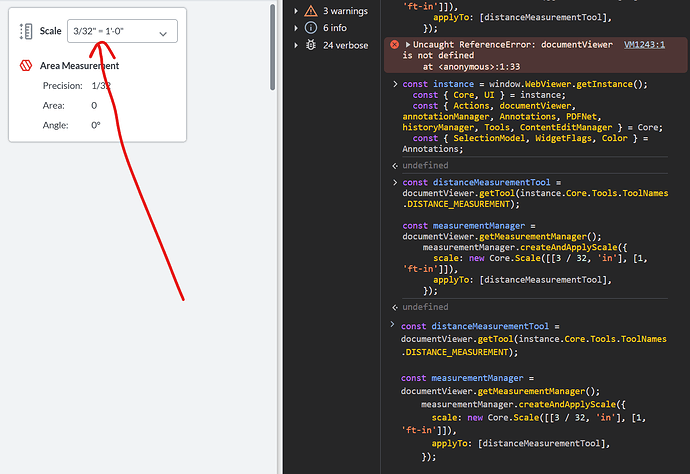Expand the 24 verbose message group
The image size is (690, 474).
(296, 45)
